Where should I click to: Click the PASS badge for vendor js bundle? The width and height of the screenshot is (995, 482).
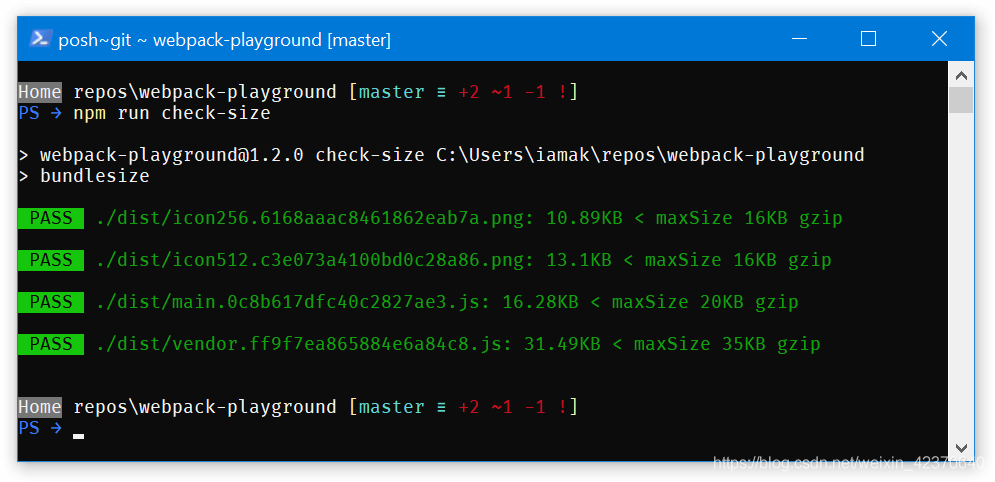51,344
